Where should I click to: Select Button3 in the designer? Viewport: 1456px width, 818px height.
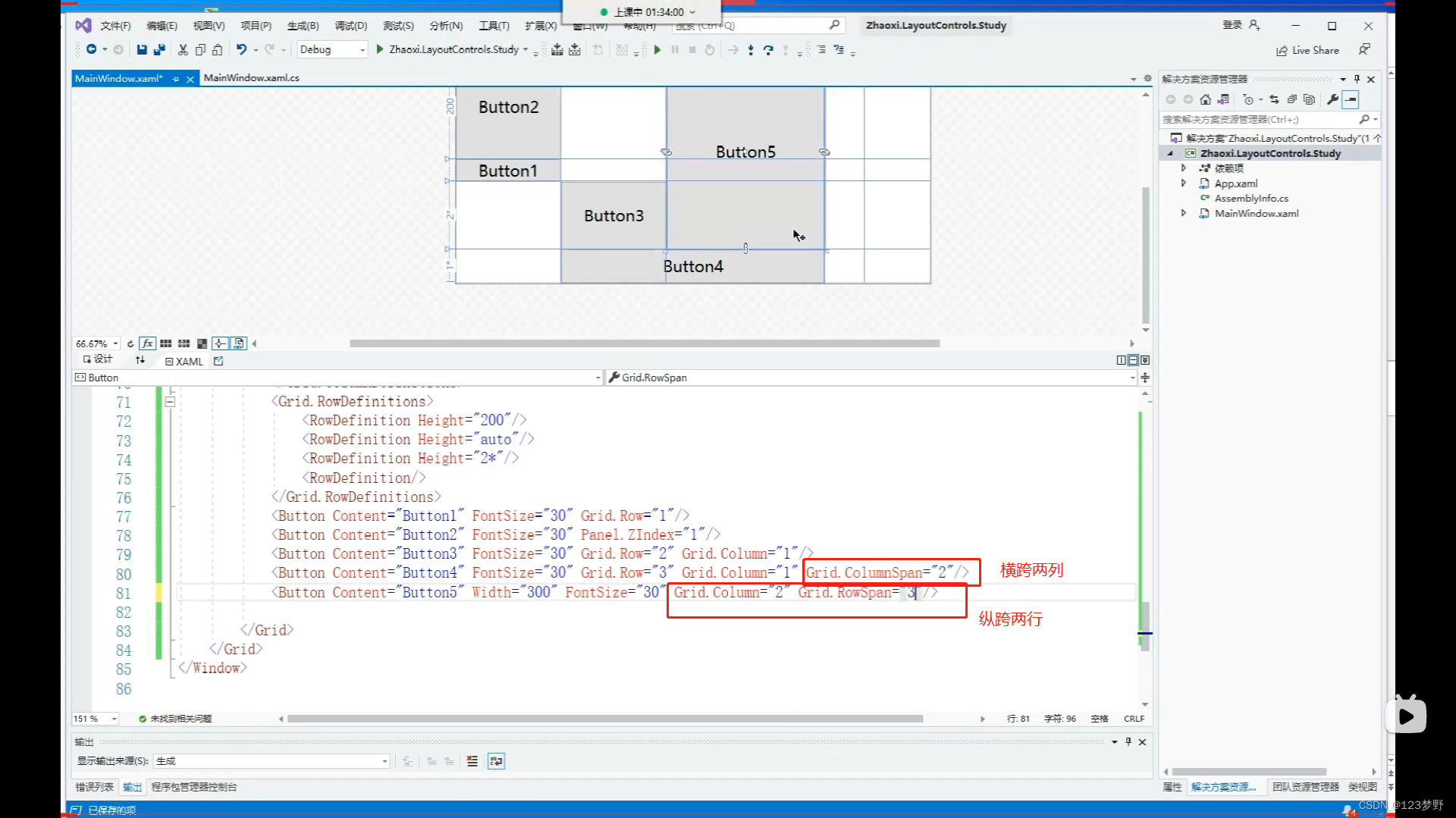[x=613, y=215]
